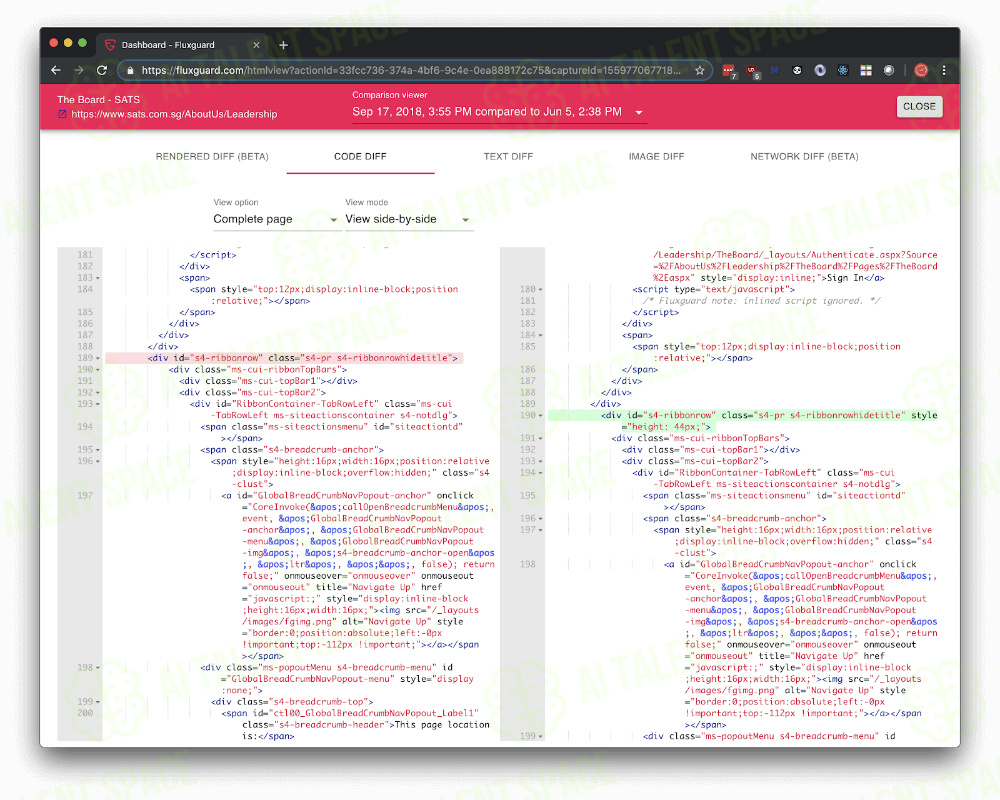
Task: Open the red Chrome profile avatar
Action: pos(921,71)
